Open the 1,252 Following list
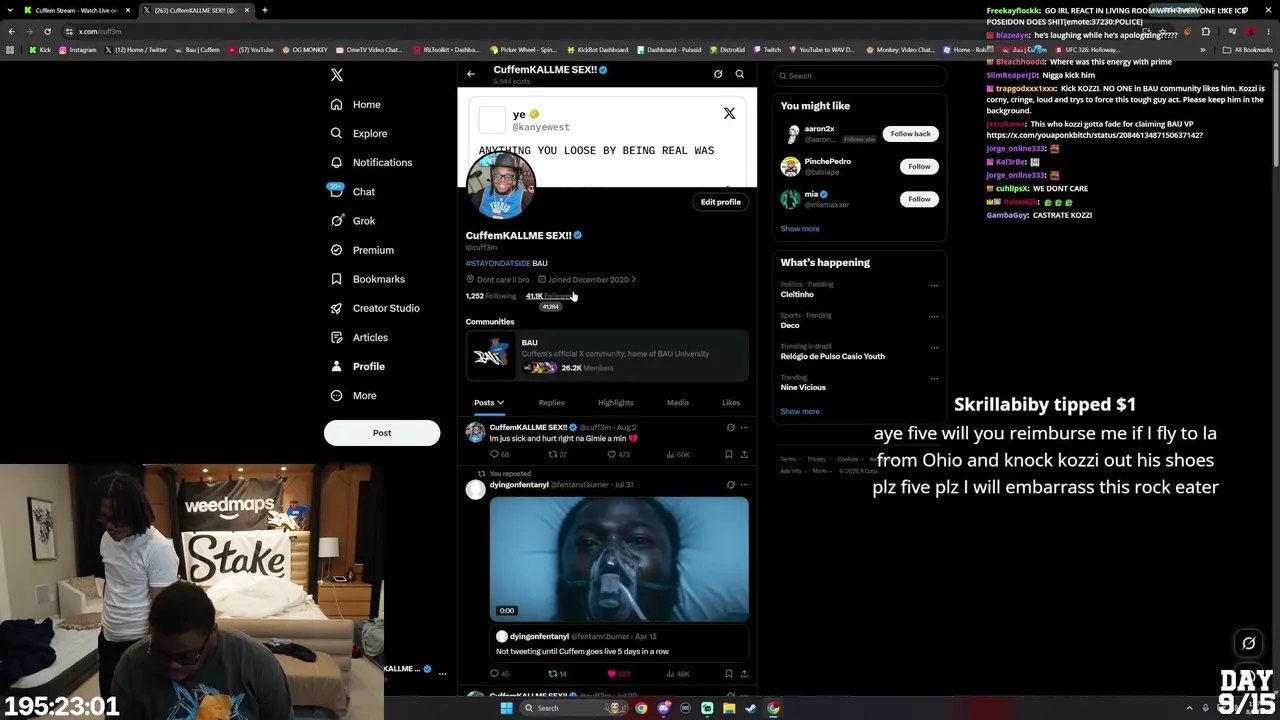This screenshot has width=1280, height=720. (x=491, y=296)
